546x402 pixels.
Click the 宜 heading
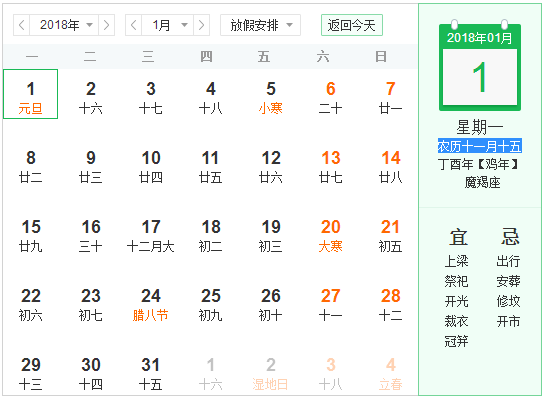[458, 237]
